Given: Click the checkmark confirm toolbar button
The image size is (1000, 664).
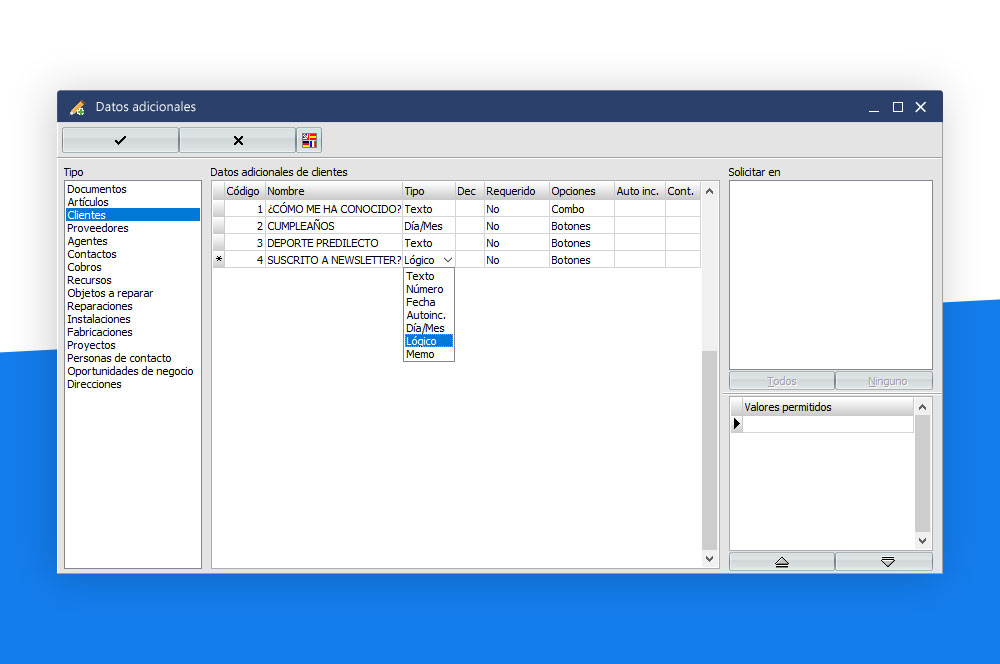Looking at the screenshot, I should pos(120,140).
